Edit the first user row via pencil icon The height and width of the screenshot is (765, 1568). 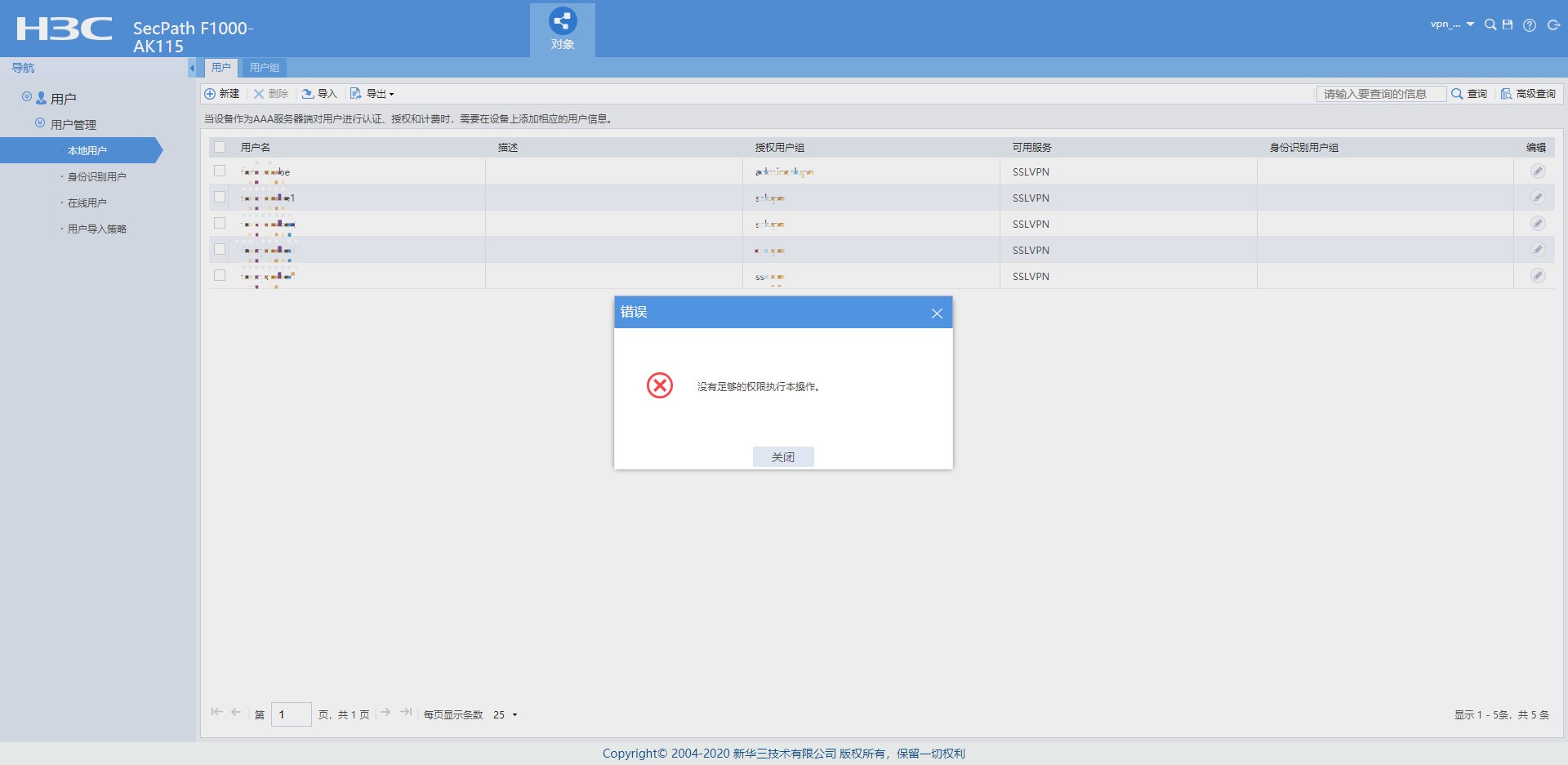coord(1538,171)
